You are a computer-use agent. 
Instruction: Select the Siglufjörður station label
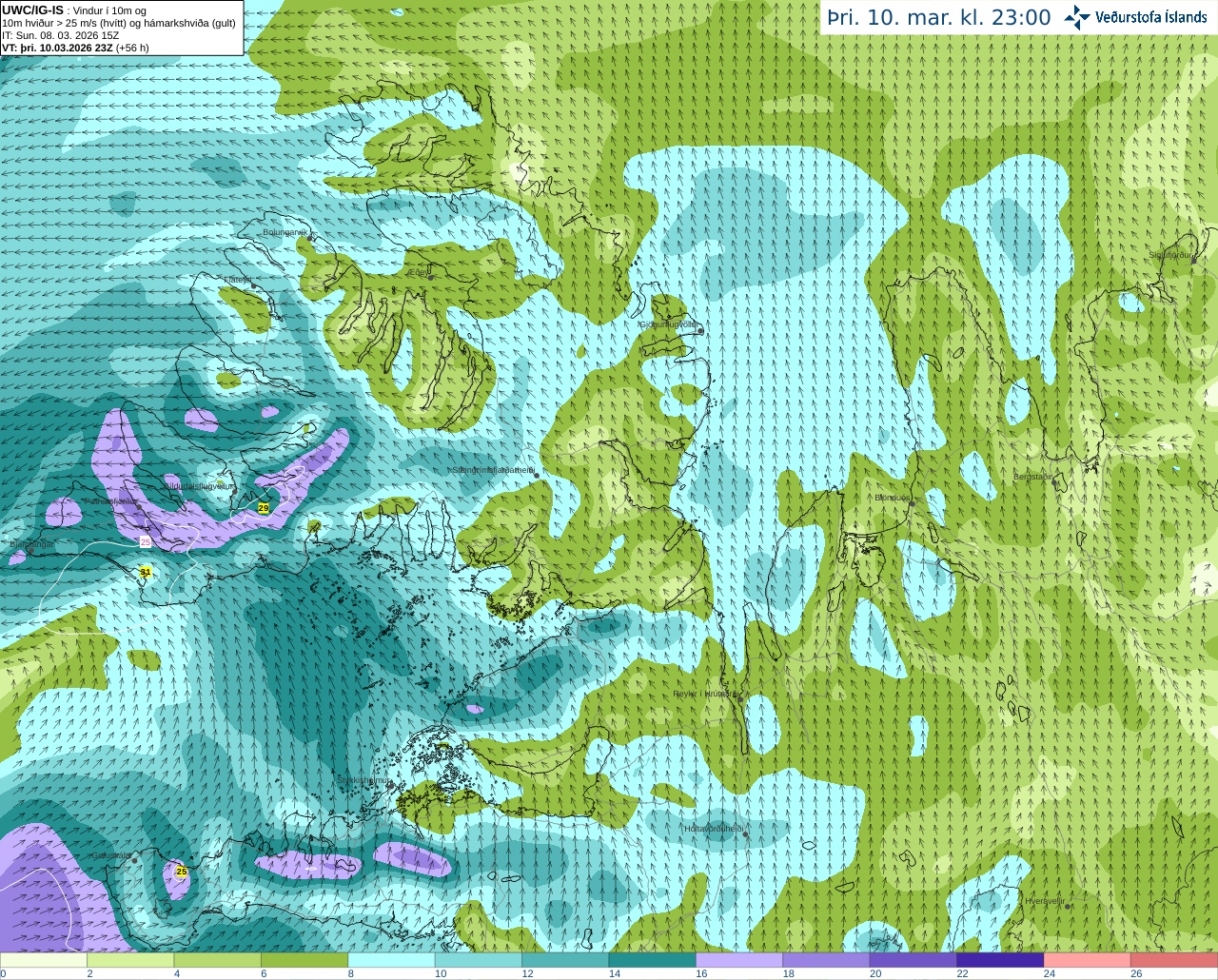pyautogui.click(x=1170, y=255)
